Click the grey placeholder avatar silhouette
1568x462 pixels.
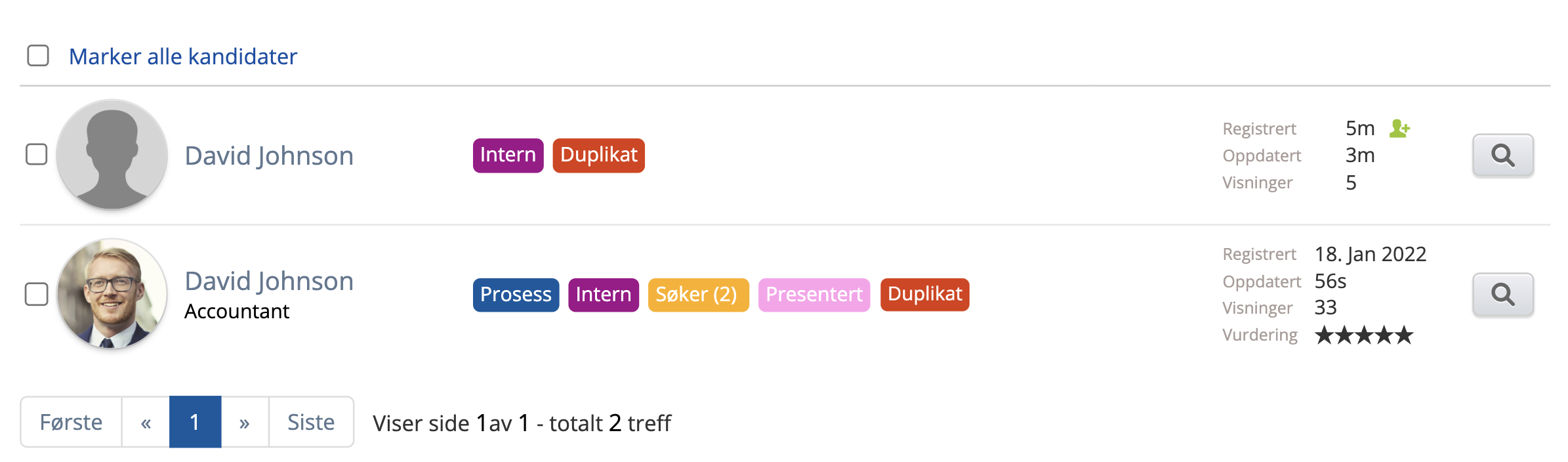pyautogui.click(x=112, y=155)
